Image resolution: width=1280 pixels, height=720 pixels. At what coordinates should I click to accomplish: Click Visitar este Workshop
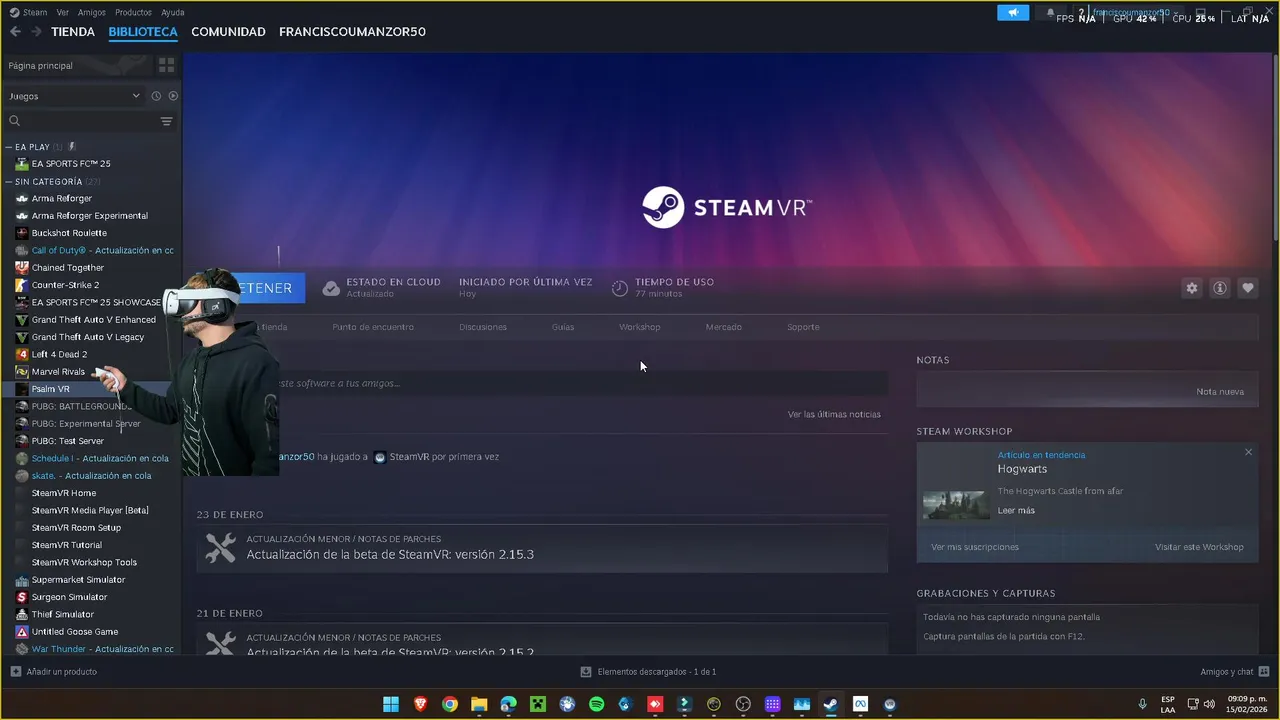click(x=1199, y=547)
